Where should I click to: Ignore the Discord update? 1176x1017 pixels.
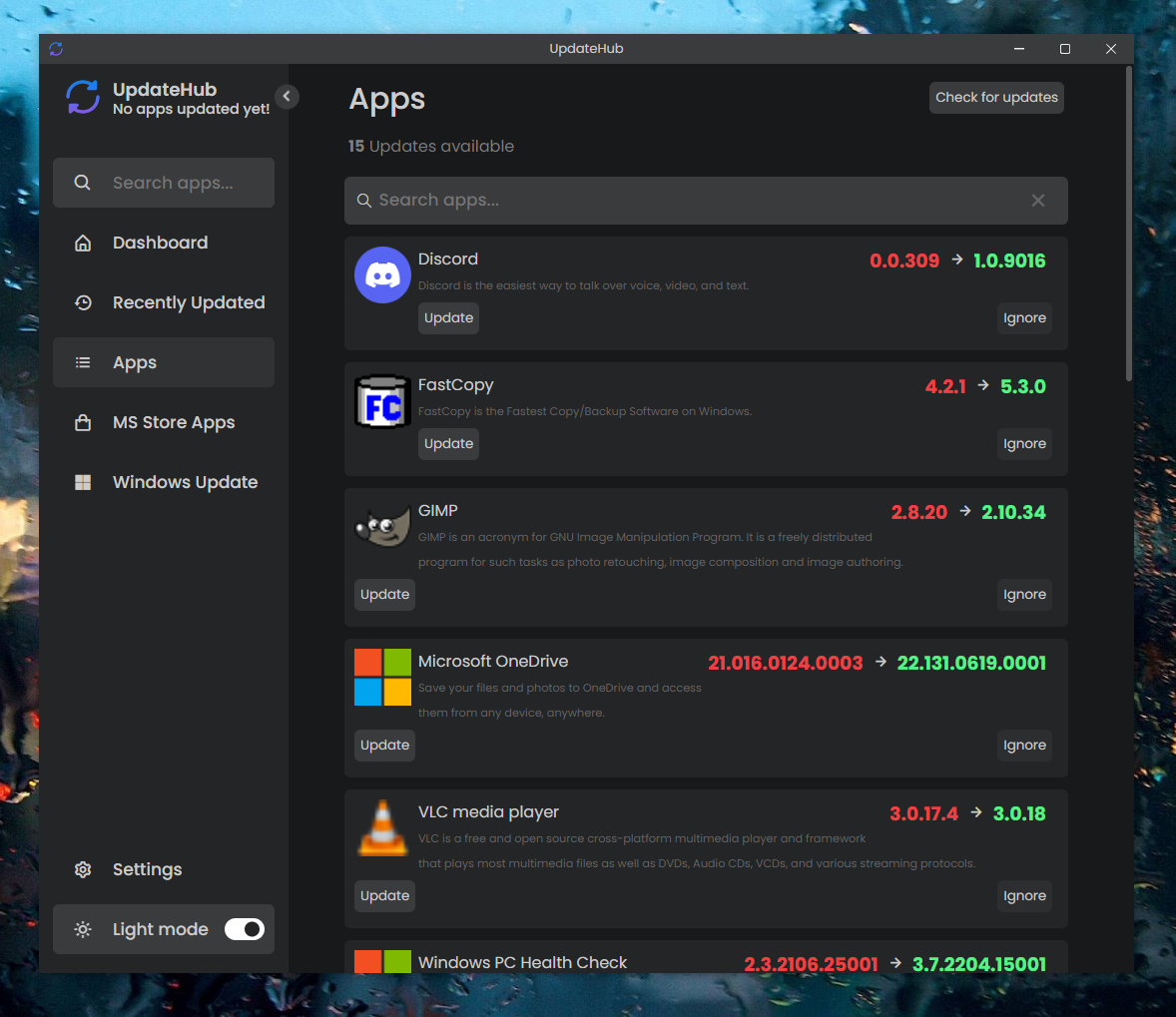click(1024, 318)
